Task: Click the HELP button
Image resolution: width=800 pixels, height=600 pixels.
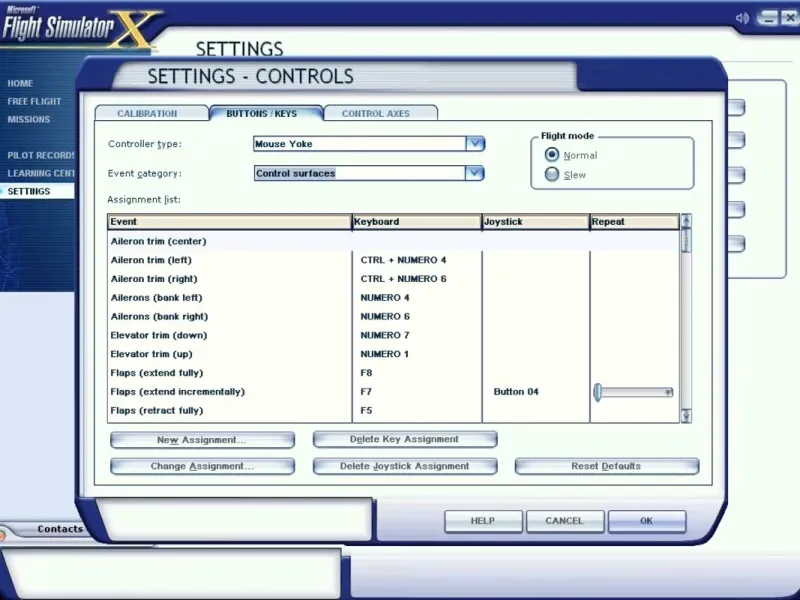Action: 483,521
